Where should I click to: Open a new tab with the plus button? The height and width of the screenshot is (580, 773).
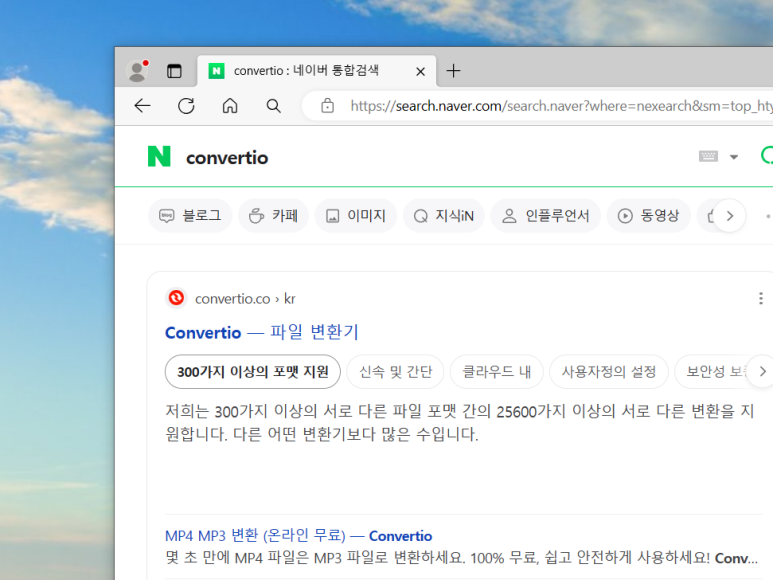click(x=454, y=71)
